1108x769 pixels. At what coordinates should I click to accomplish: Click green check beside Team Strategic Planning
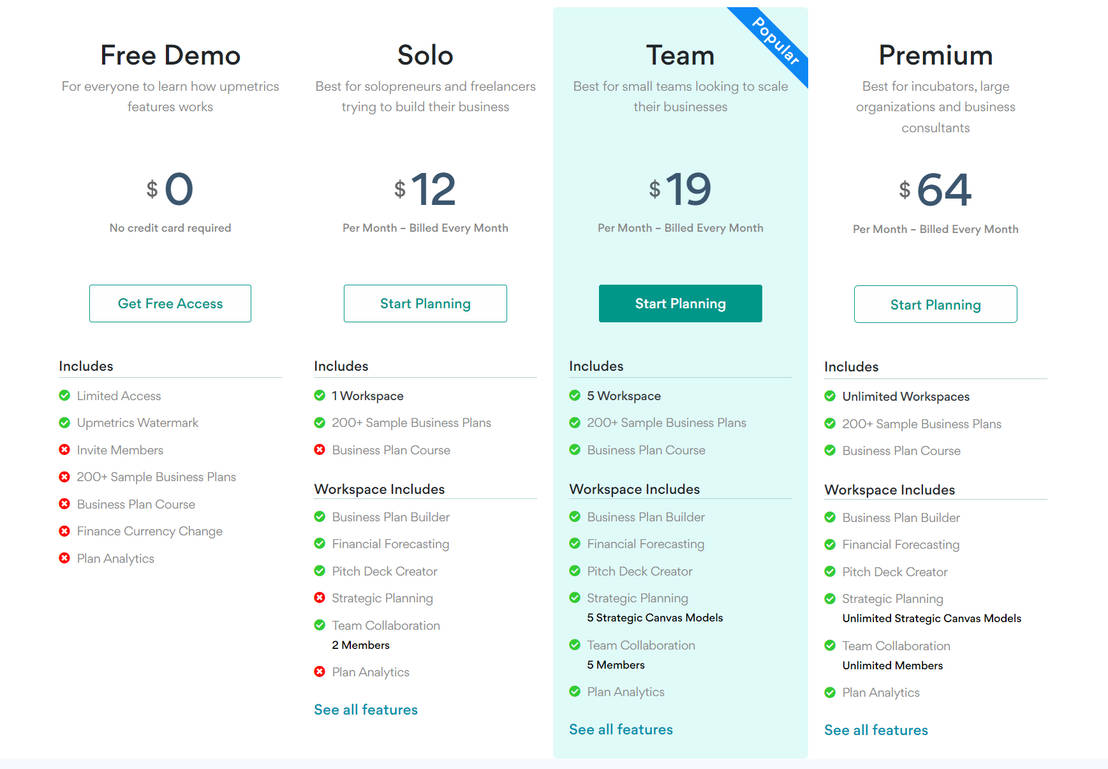coord(574,598)
